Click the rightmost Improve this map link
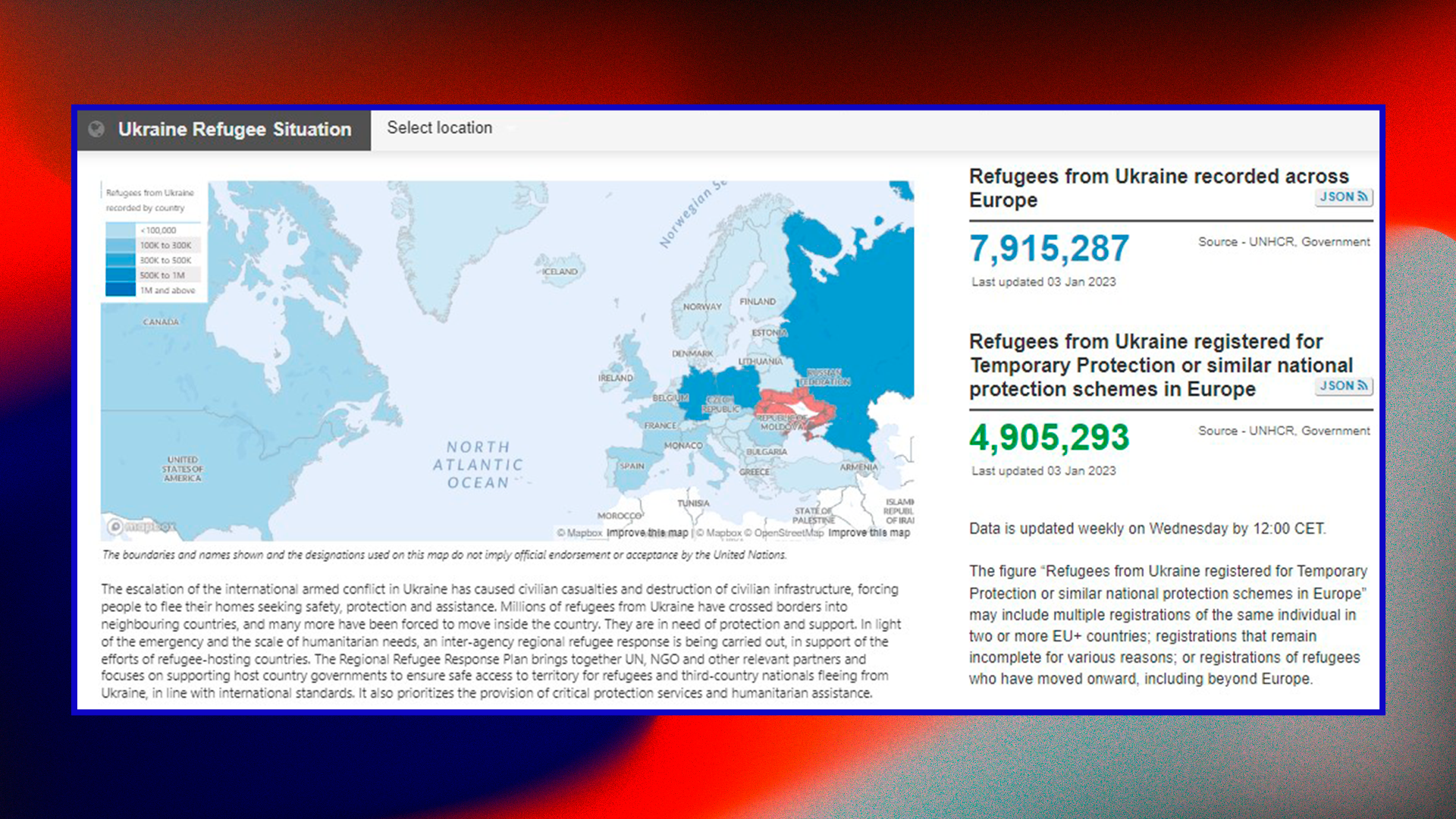 [868, 533]
